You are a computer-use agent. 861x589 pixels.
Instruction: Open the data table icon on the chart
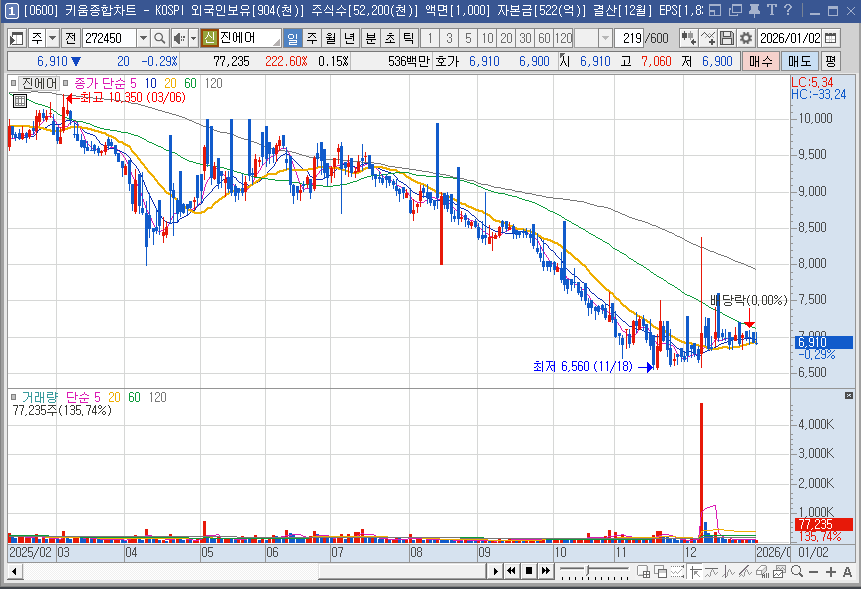20,101
